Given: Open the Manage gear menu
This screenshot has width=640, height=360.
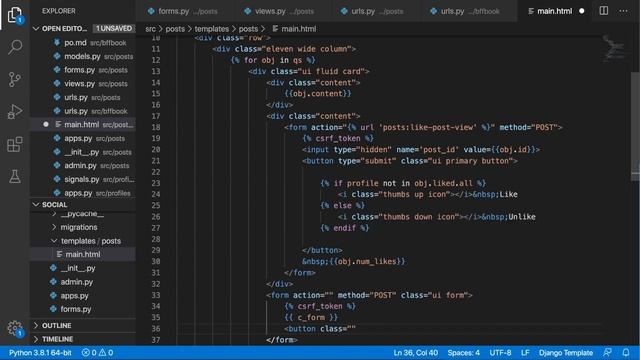Looking at the screenshot, I should point(15,328).
